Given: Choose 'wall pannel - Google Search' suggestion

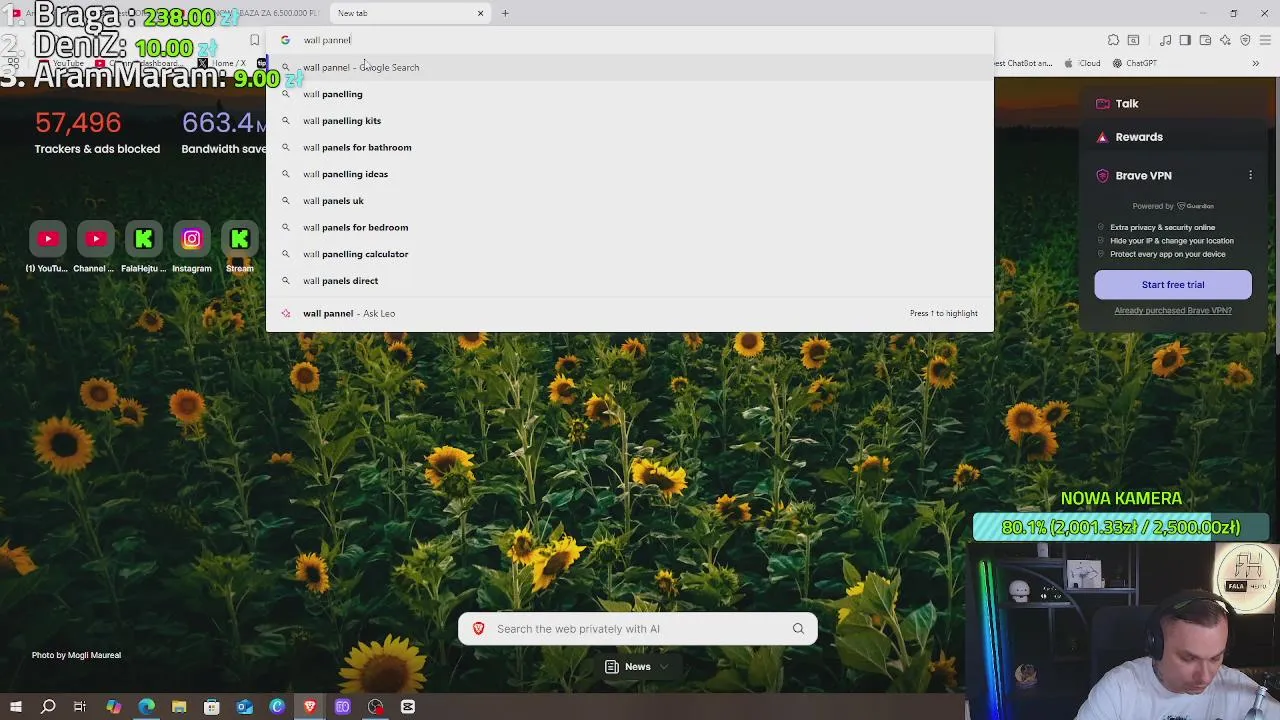Looking at the screenshot, I should click(630, 67).
